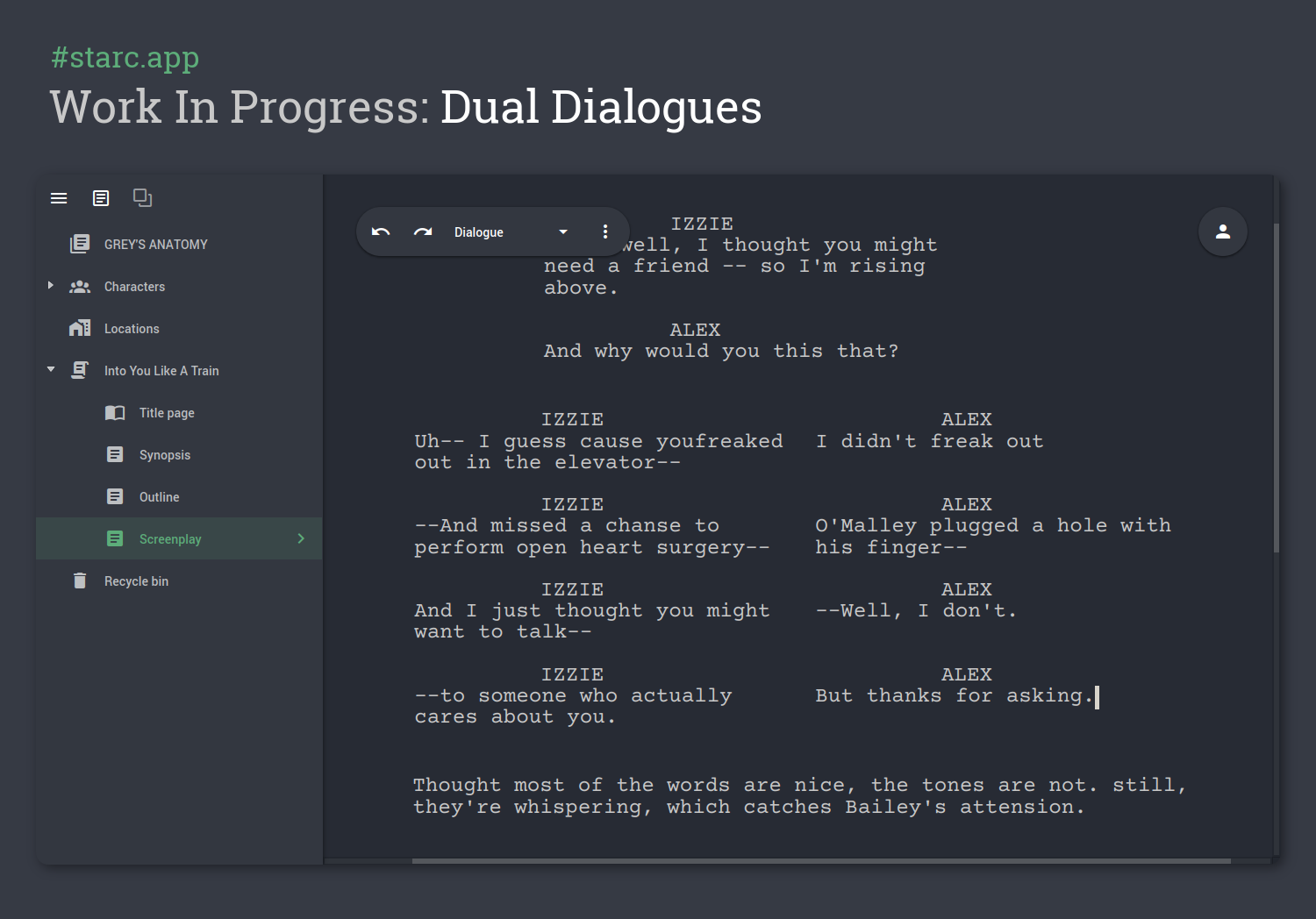Click the Grey's Anatomy project icon
The height and width of the screenshot is (919, 1316).
click(80, 244)
